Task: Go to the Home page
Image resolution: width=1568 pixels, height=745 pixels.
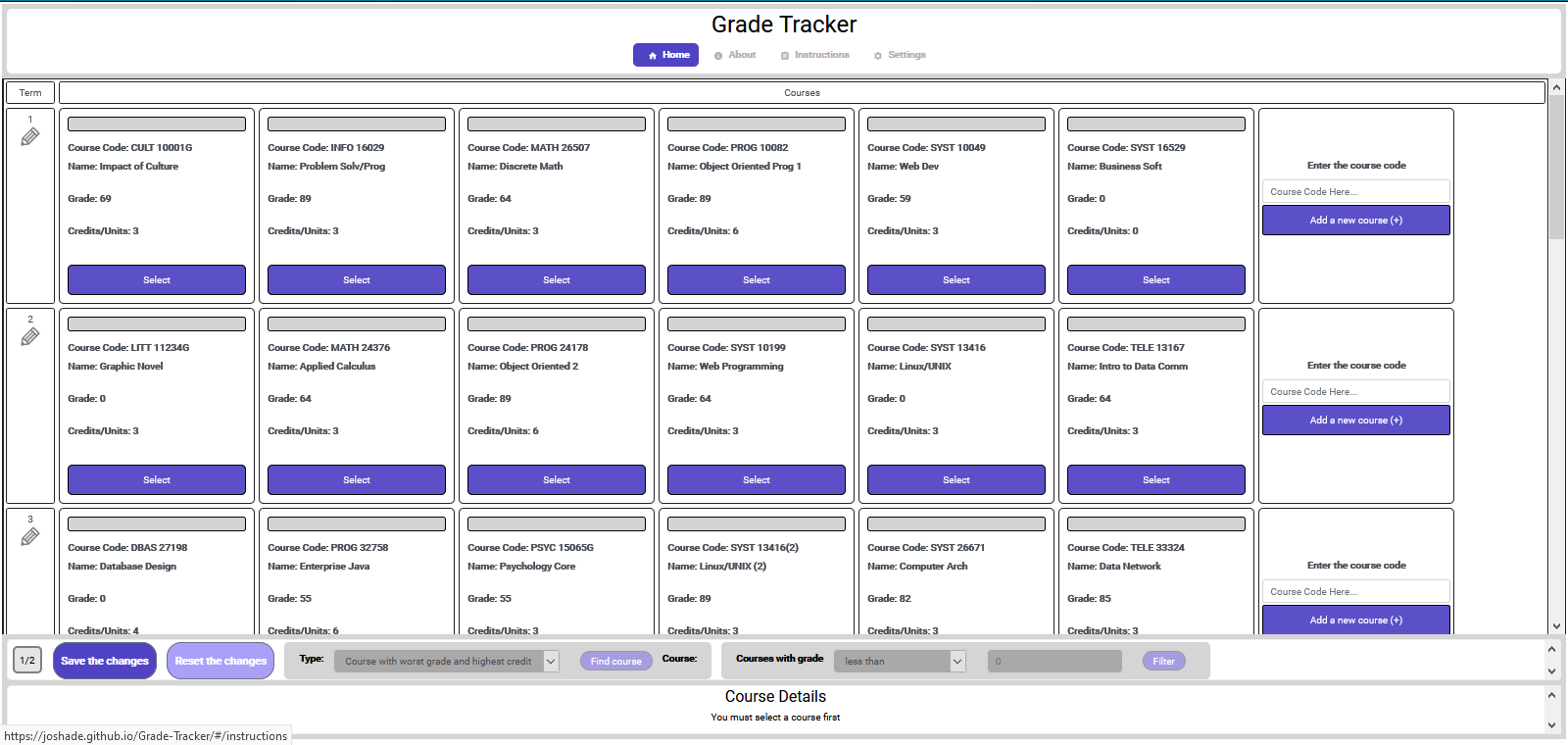Action: (x=665, y=55)
